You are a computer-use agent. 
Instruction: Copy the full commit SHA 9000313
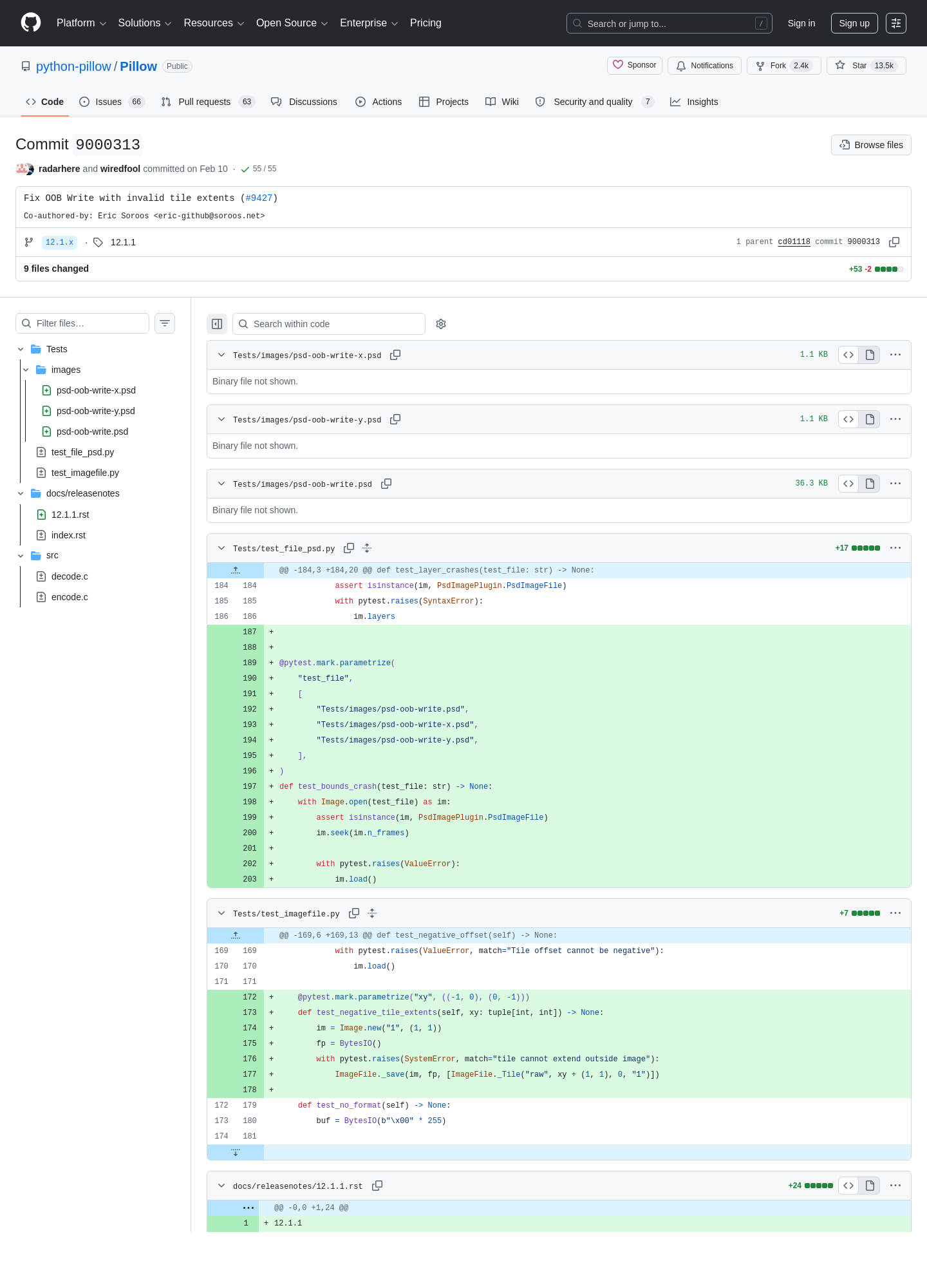(894, 242)
